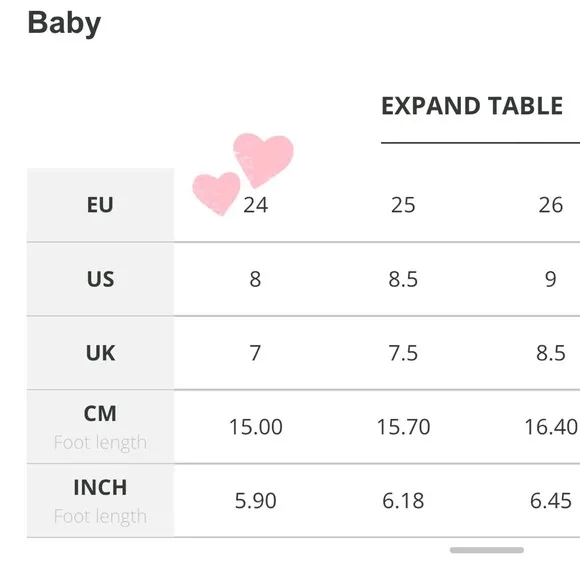
Task: Select the UK row header
Action: pos(100,353)
